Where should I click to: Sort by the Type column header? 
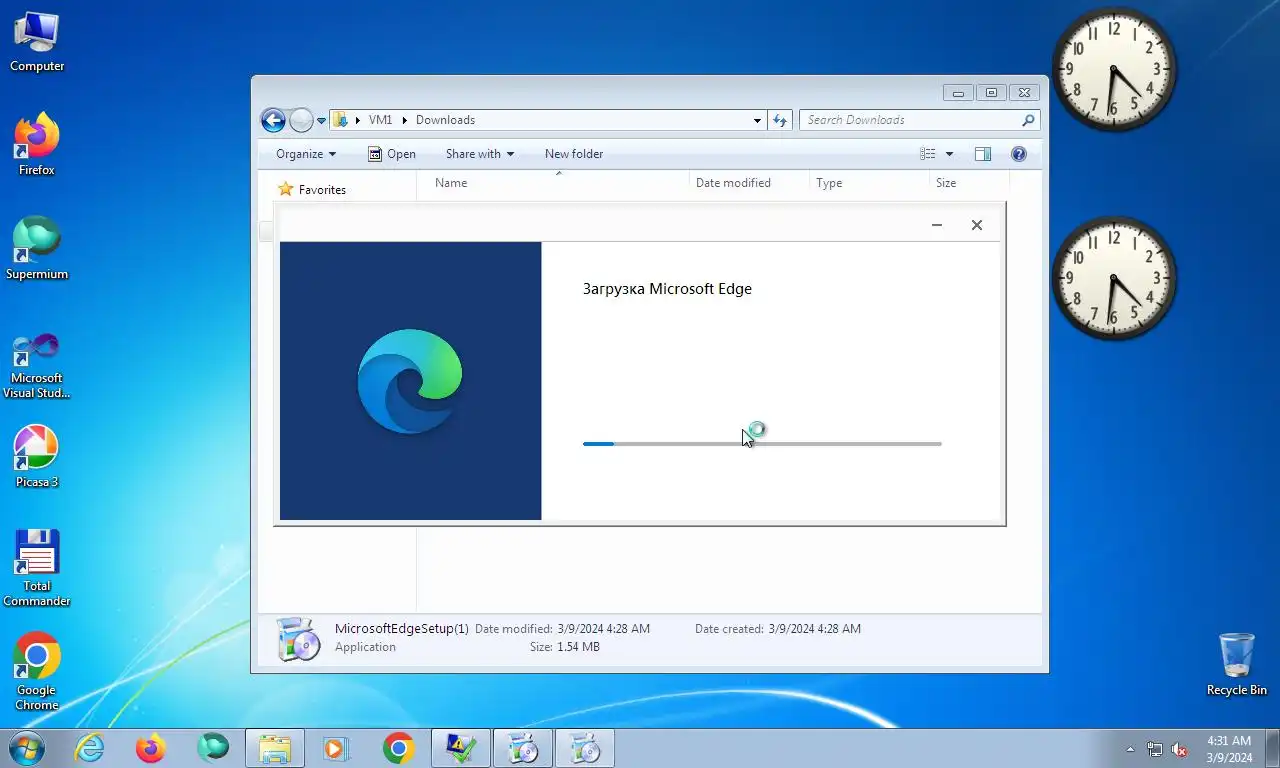(868, 183)
